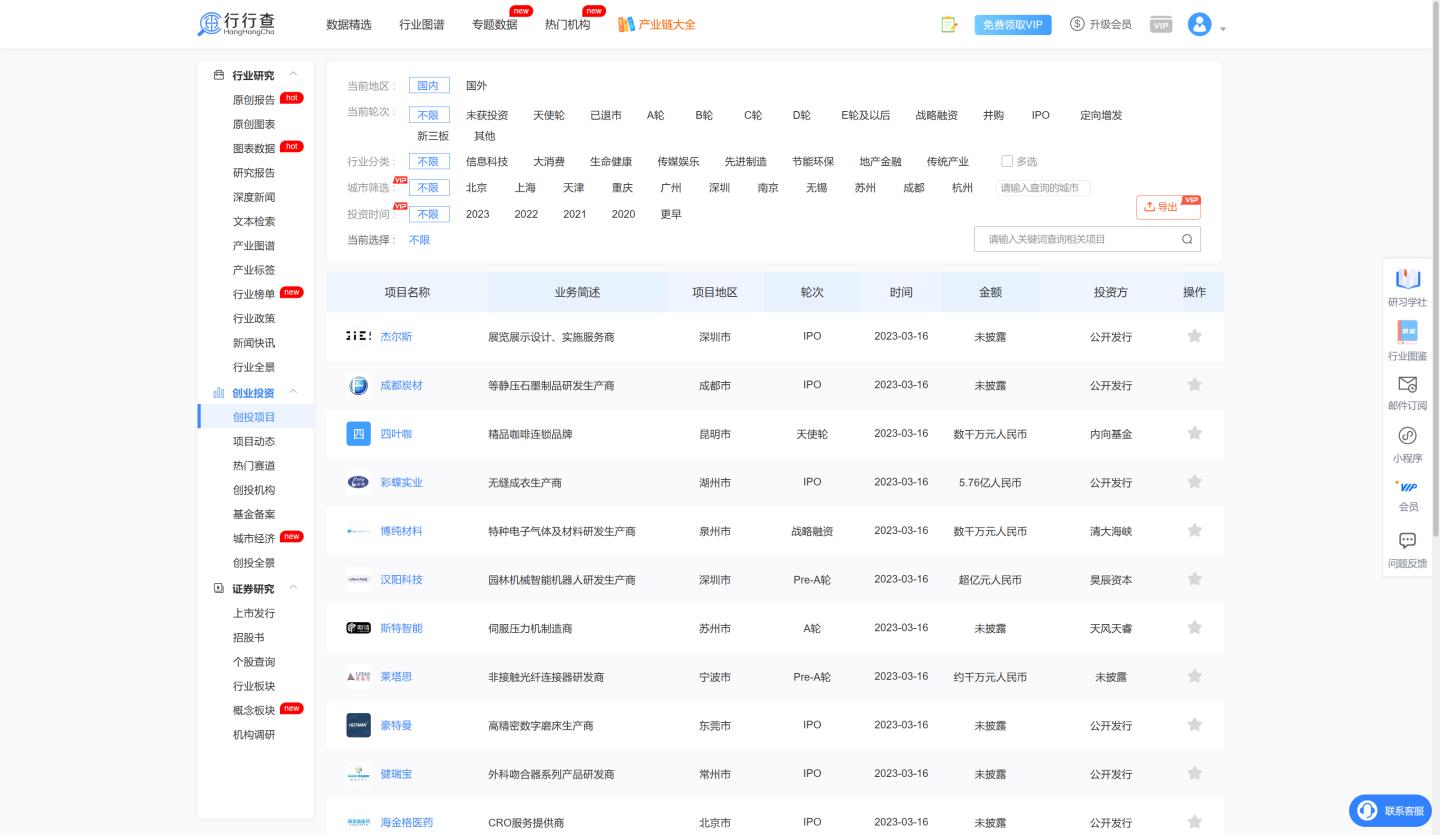Favorite 四叶咖 using its star toggle
The width and height of the screenshot is (1440, 835).
tap(1194, 433)
